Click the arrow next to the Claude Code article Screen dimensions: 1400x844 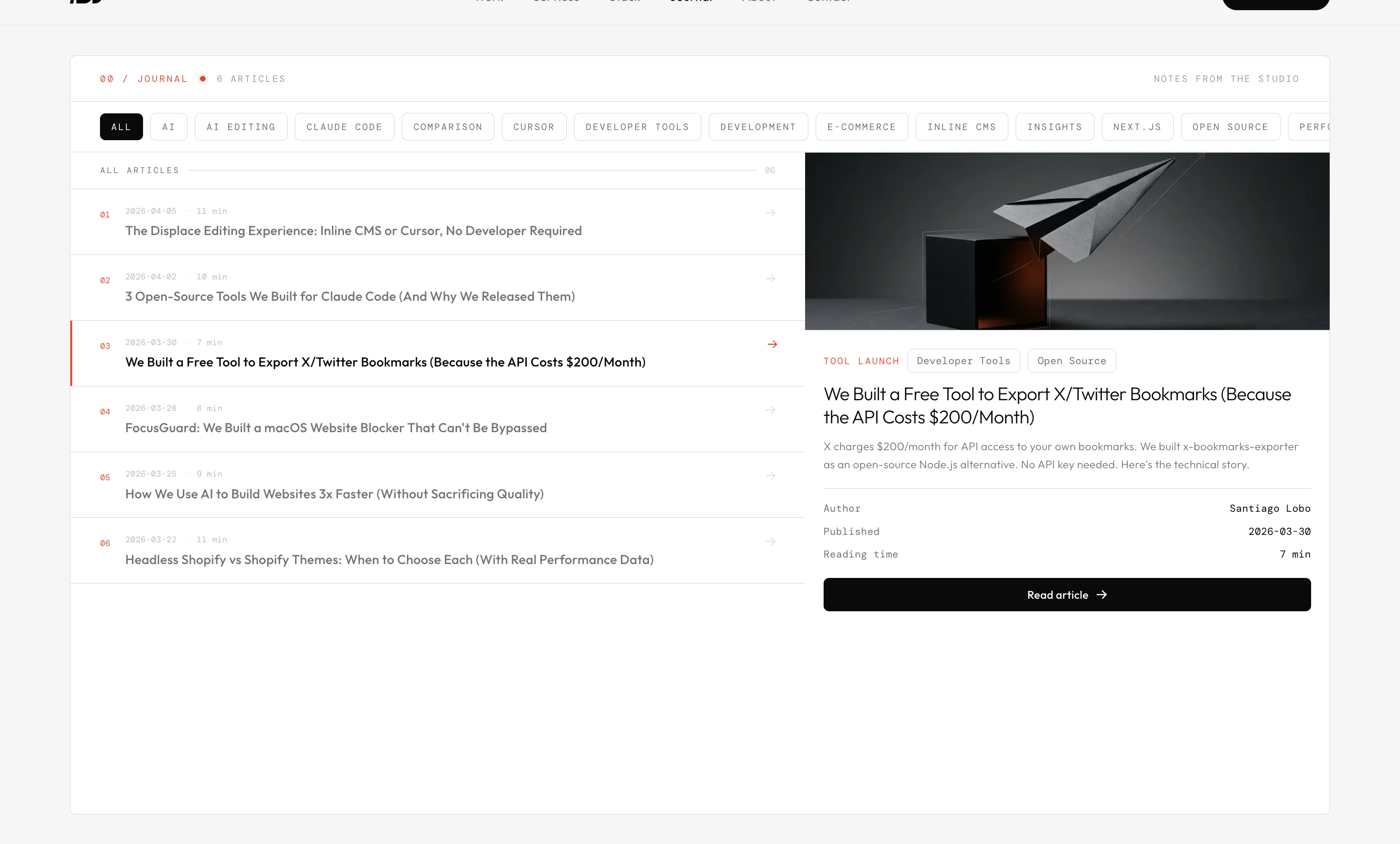point(771,278)
